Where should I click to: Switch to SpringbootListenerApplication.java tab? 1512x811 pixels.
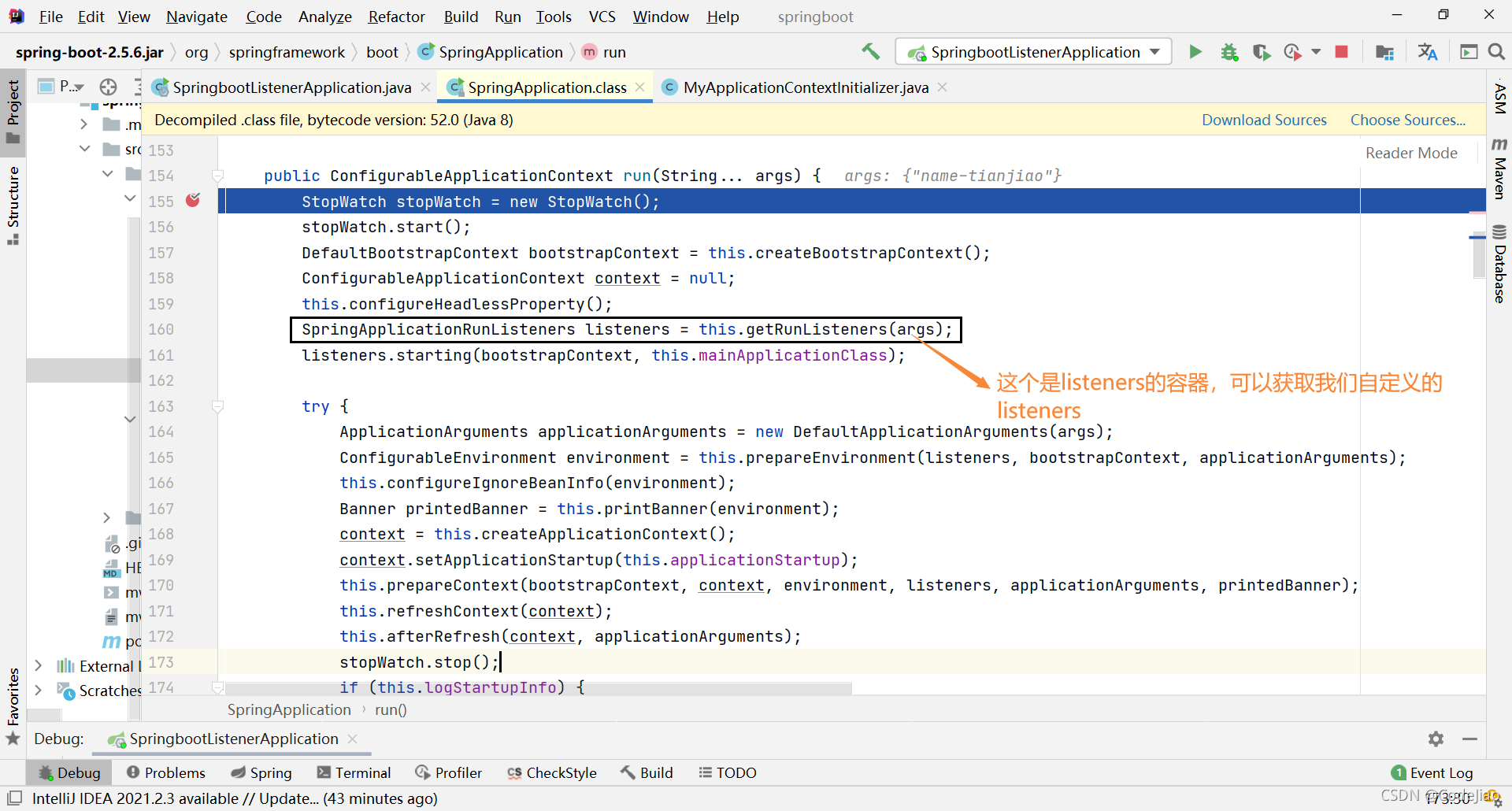pyautogui.click(x=291, y=87)
